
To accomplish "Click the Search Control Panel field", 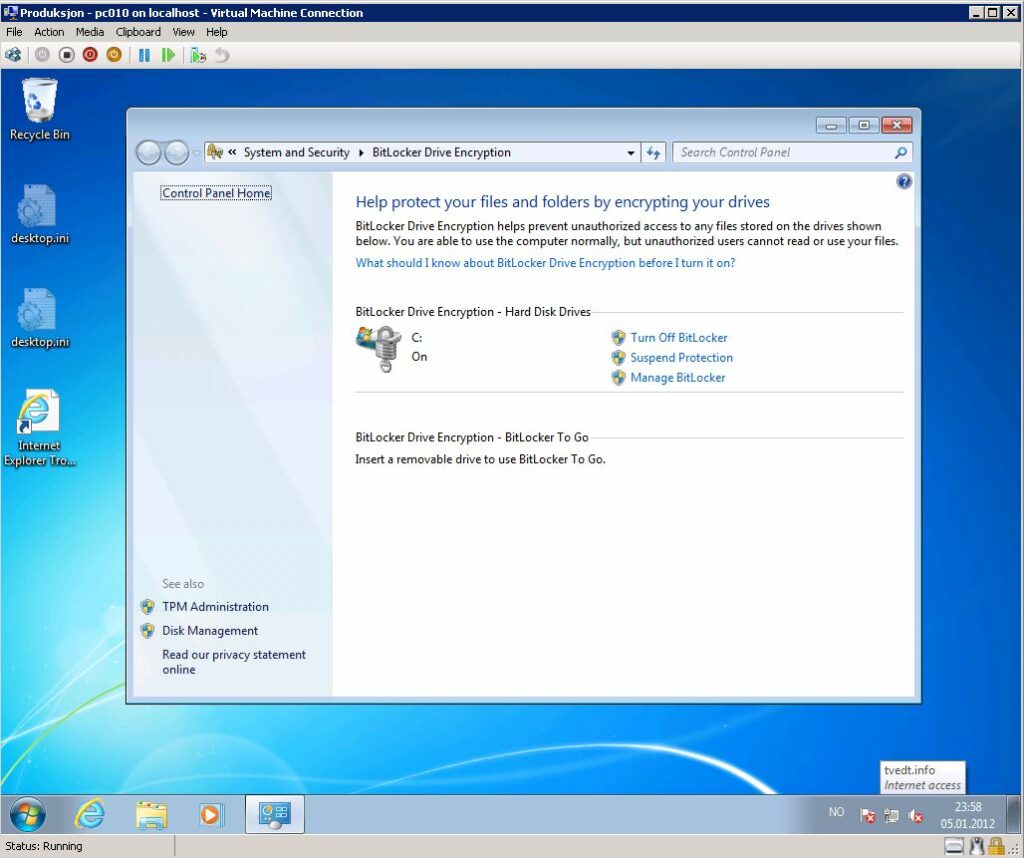I will point(785,153).
